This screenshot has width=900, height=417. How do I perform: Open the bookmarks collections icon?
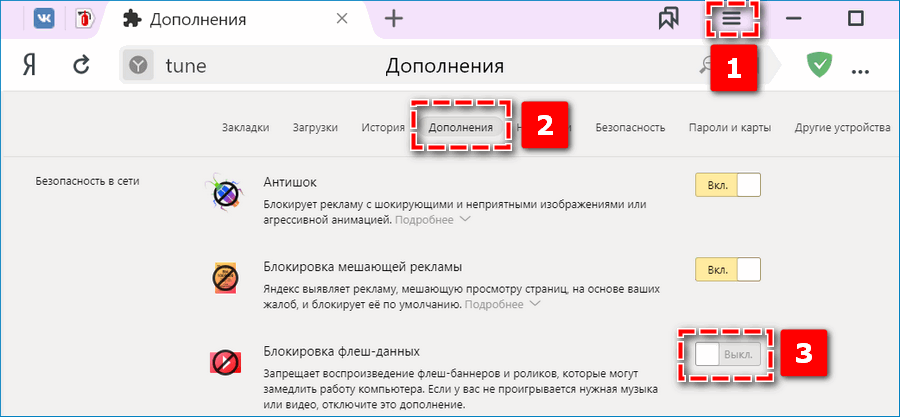(668, 19)
